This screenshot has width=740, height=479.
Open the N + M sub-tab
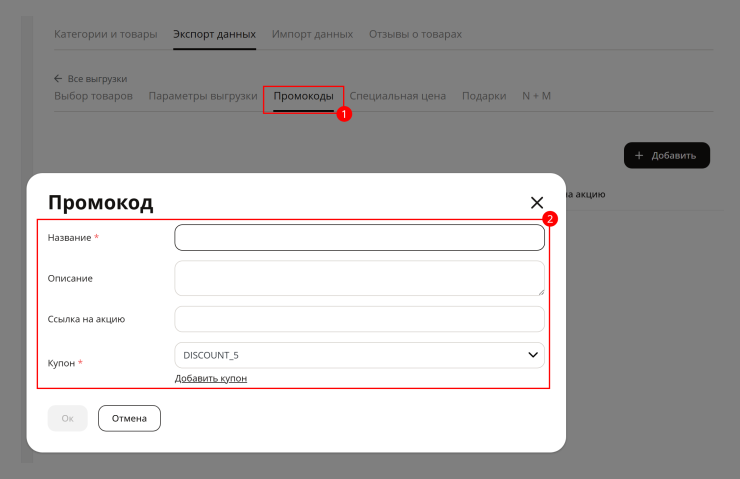coord(536,96)
